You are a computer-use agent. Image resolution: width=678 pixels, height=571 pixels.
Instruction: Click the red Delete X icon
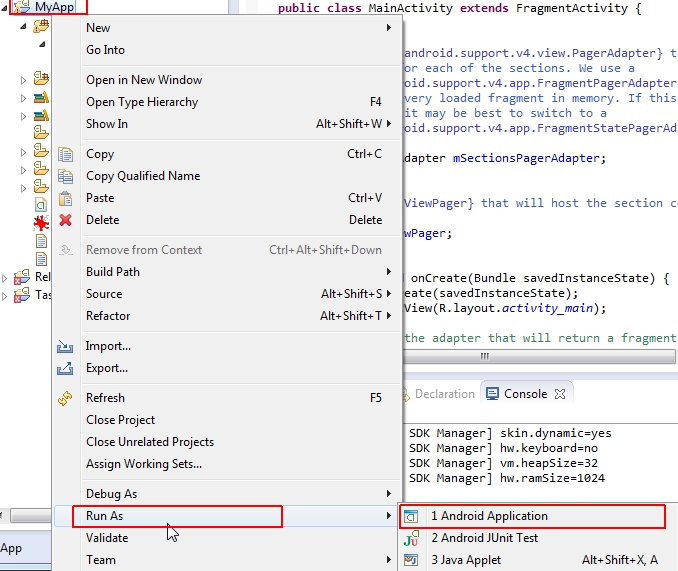(66, 220)
